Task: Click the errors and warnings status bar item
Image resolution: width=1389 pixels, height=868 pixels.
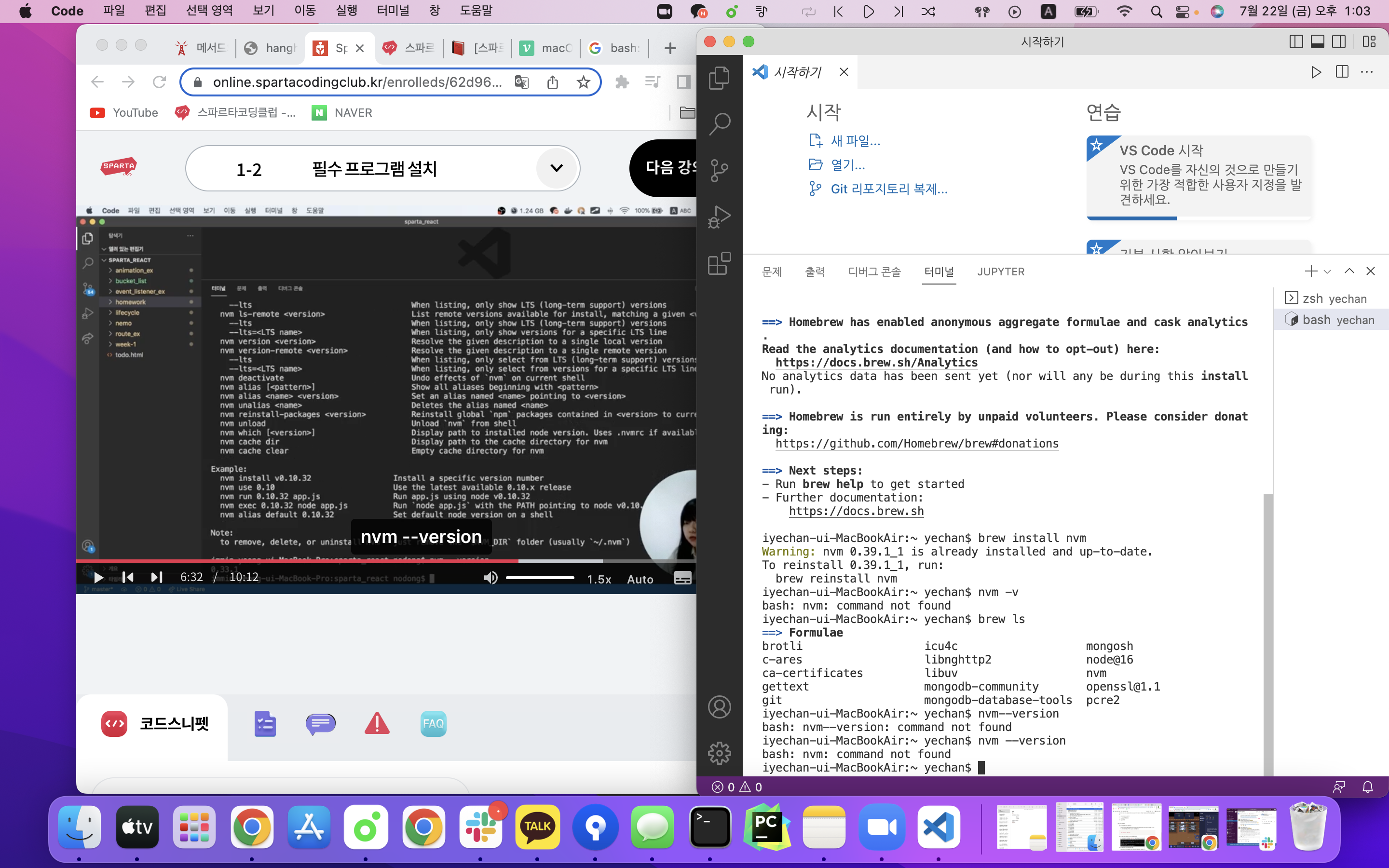Action: (737, 787)
